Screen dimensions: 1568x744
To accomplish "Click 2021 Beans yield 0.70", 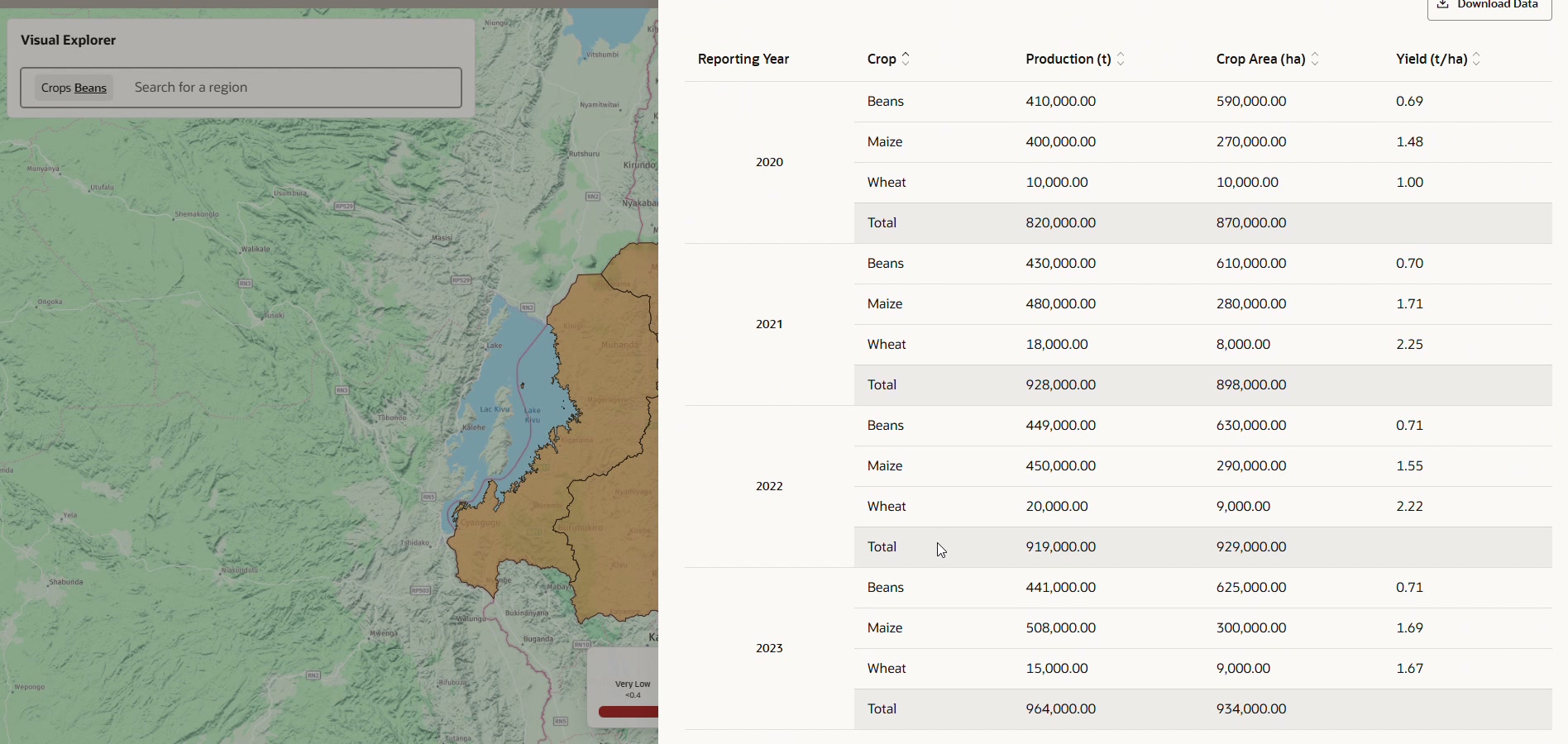I will [x=1410, y=264].
